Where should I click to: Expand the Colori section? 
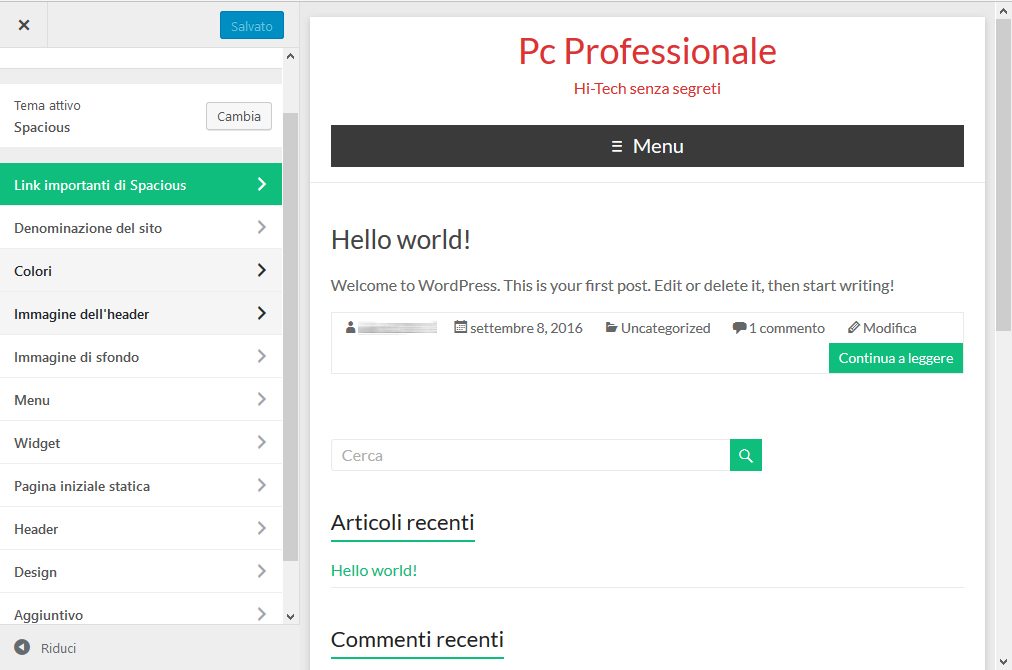pos(261,270)
